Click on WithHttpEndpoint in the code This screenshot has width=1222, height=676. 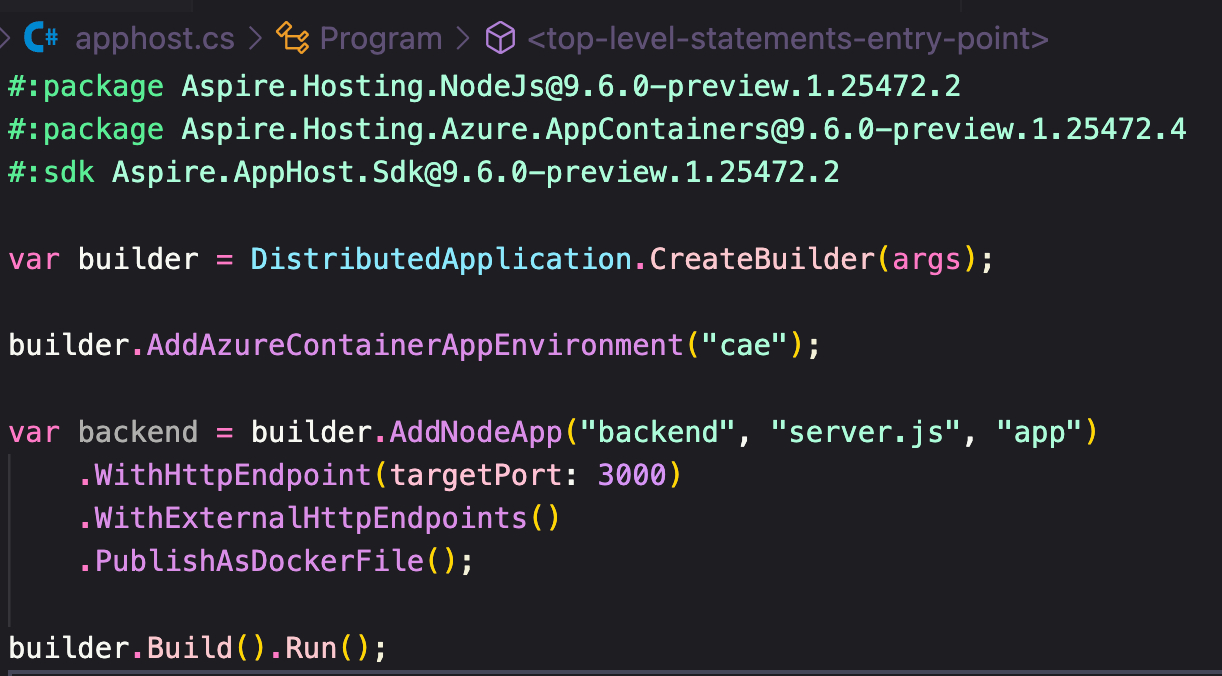point(232,475)
